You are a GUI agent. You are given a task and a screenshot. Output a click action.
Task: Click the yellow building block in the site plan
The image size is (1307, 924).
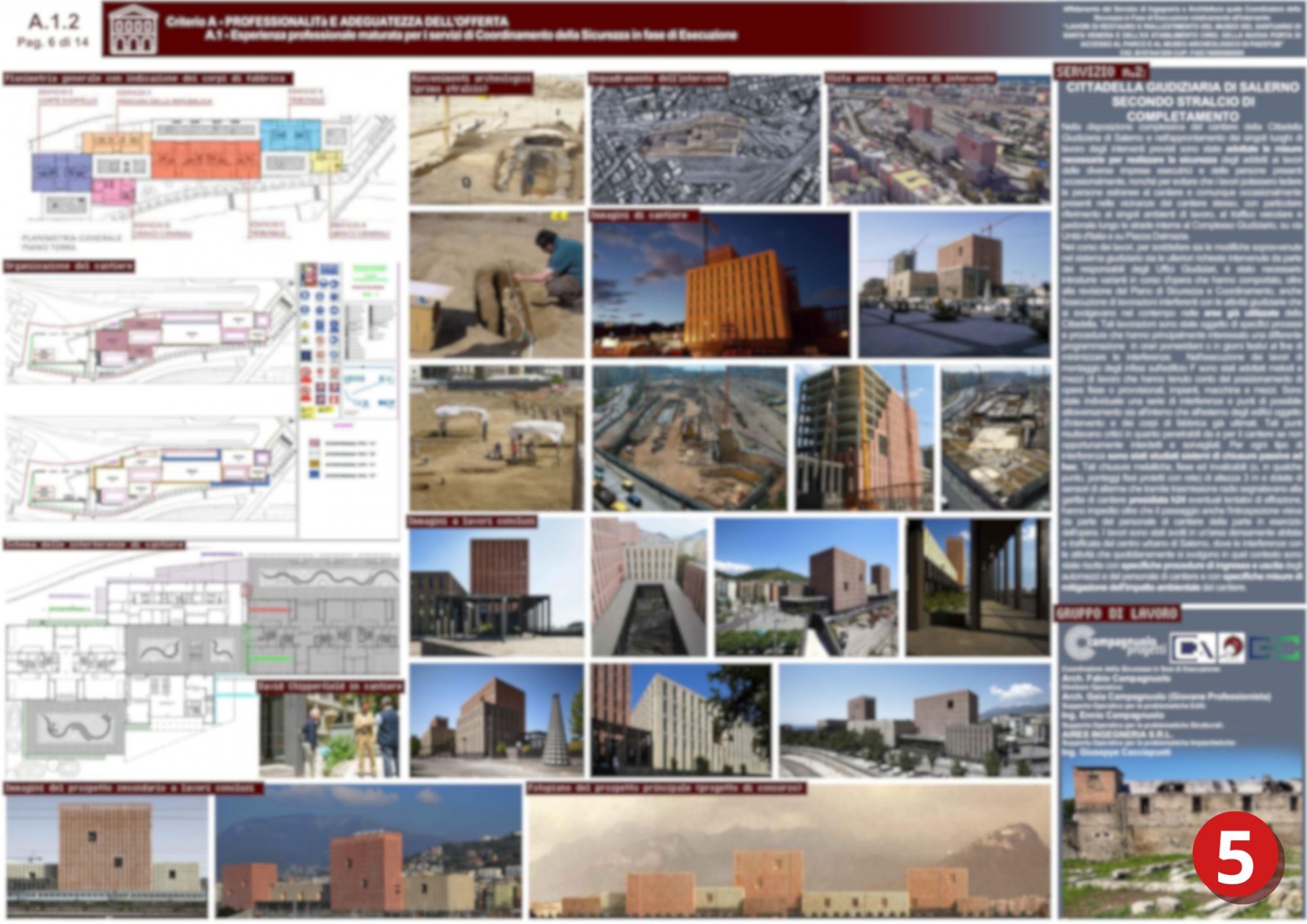326,162
